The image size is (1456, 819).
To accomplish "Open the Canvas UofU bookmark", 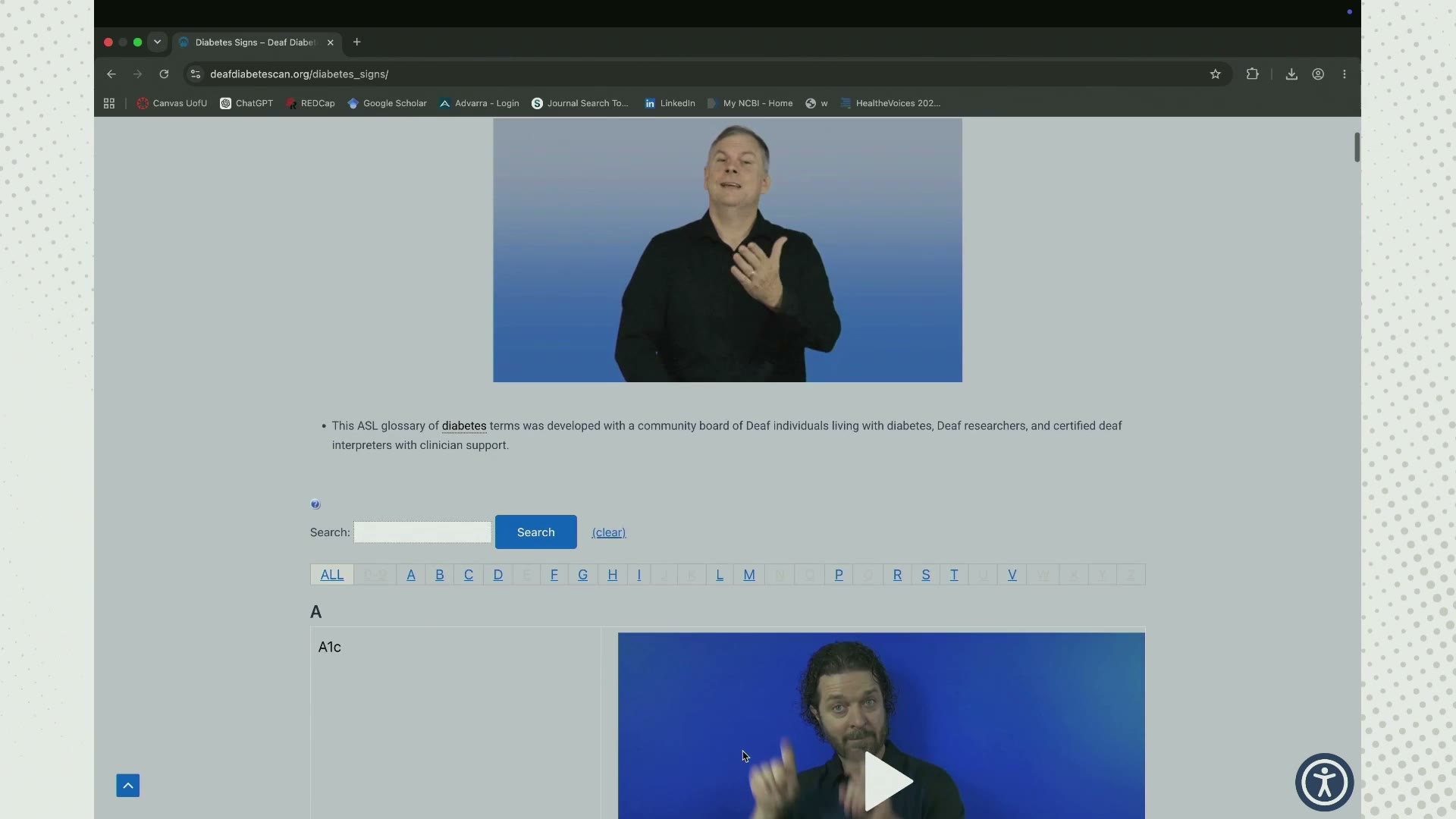I will pos(172,103).
